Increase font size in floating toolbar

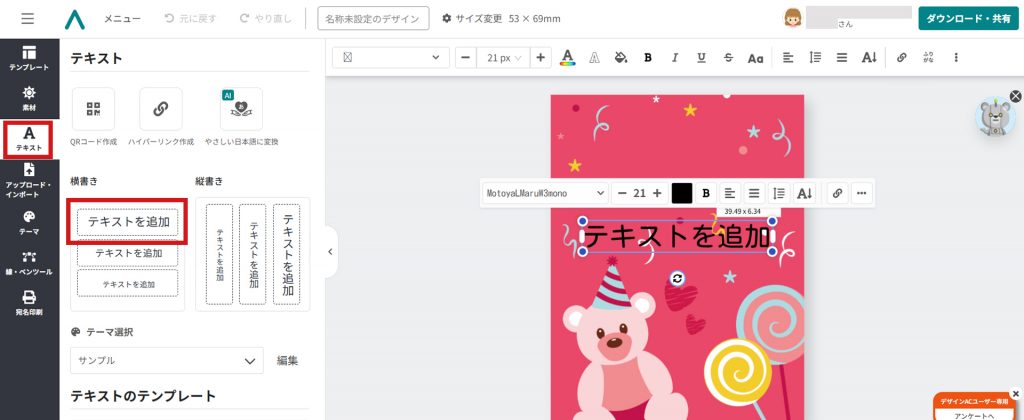pyautogui.click(x=657, y=193)
